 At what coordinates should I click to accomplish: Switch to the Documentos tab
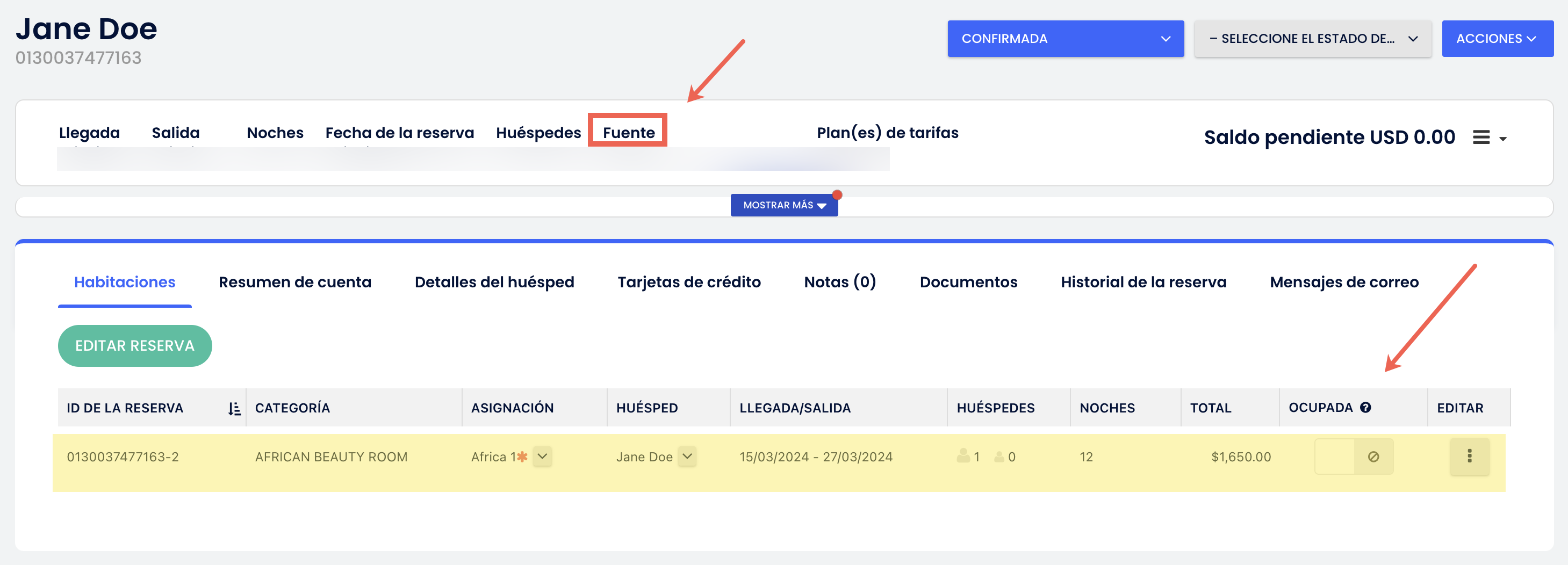point(968,282)
